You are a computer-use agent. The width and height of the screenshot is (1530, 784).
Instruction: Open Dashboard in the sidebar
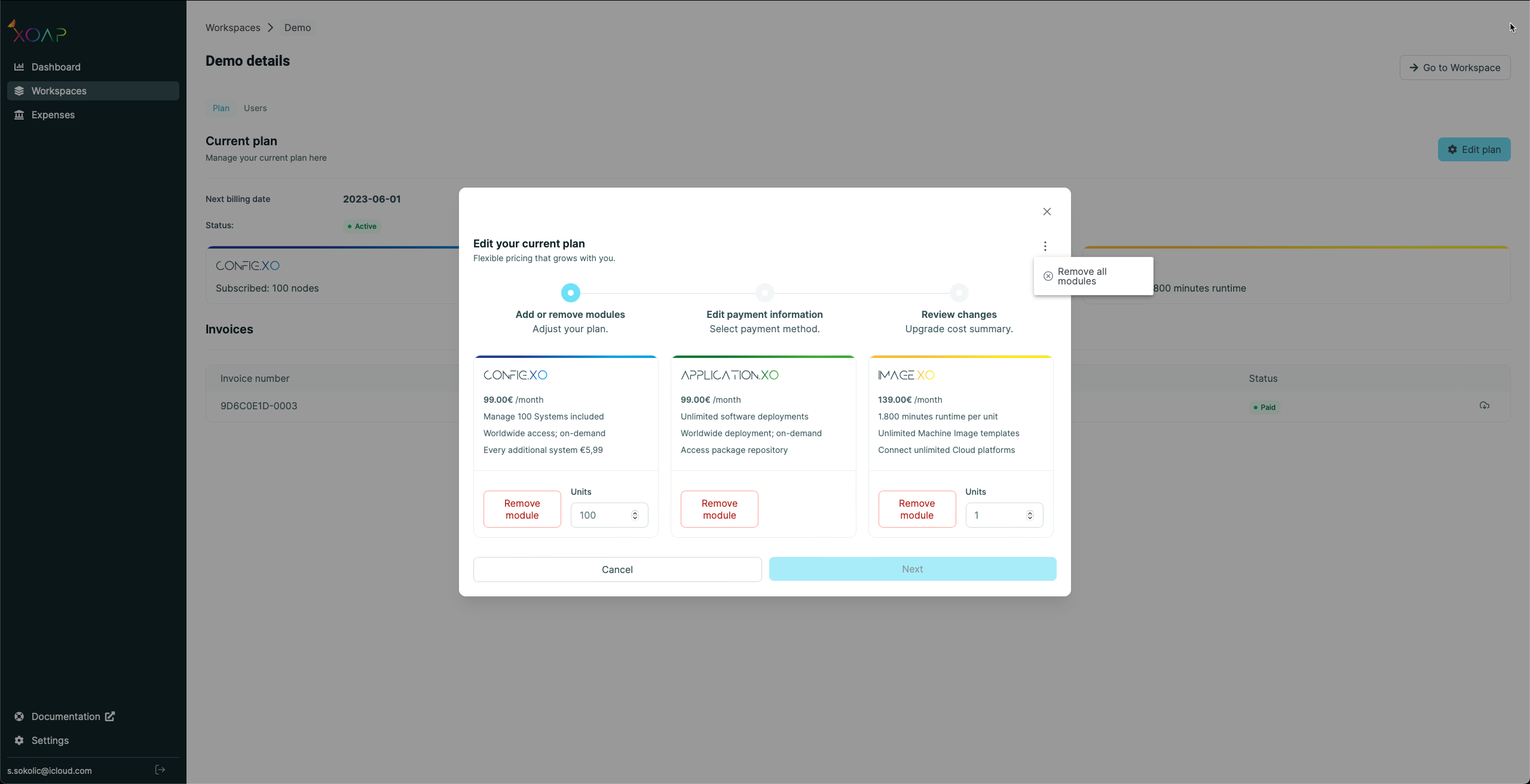[93, 67]
